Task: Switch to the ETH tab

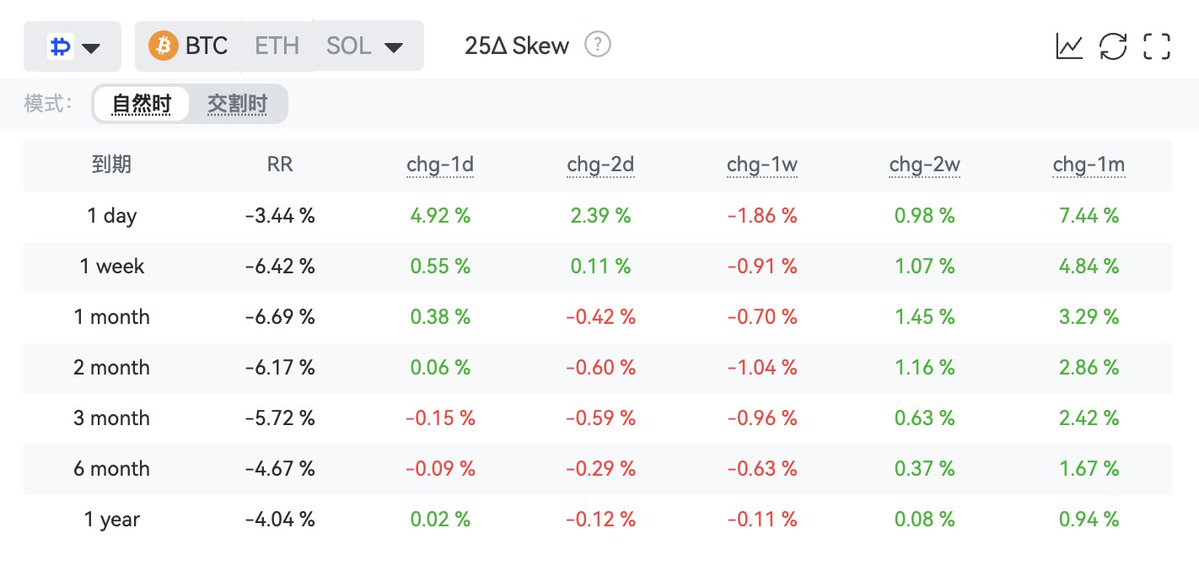Action: click(x=276, y=46)
